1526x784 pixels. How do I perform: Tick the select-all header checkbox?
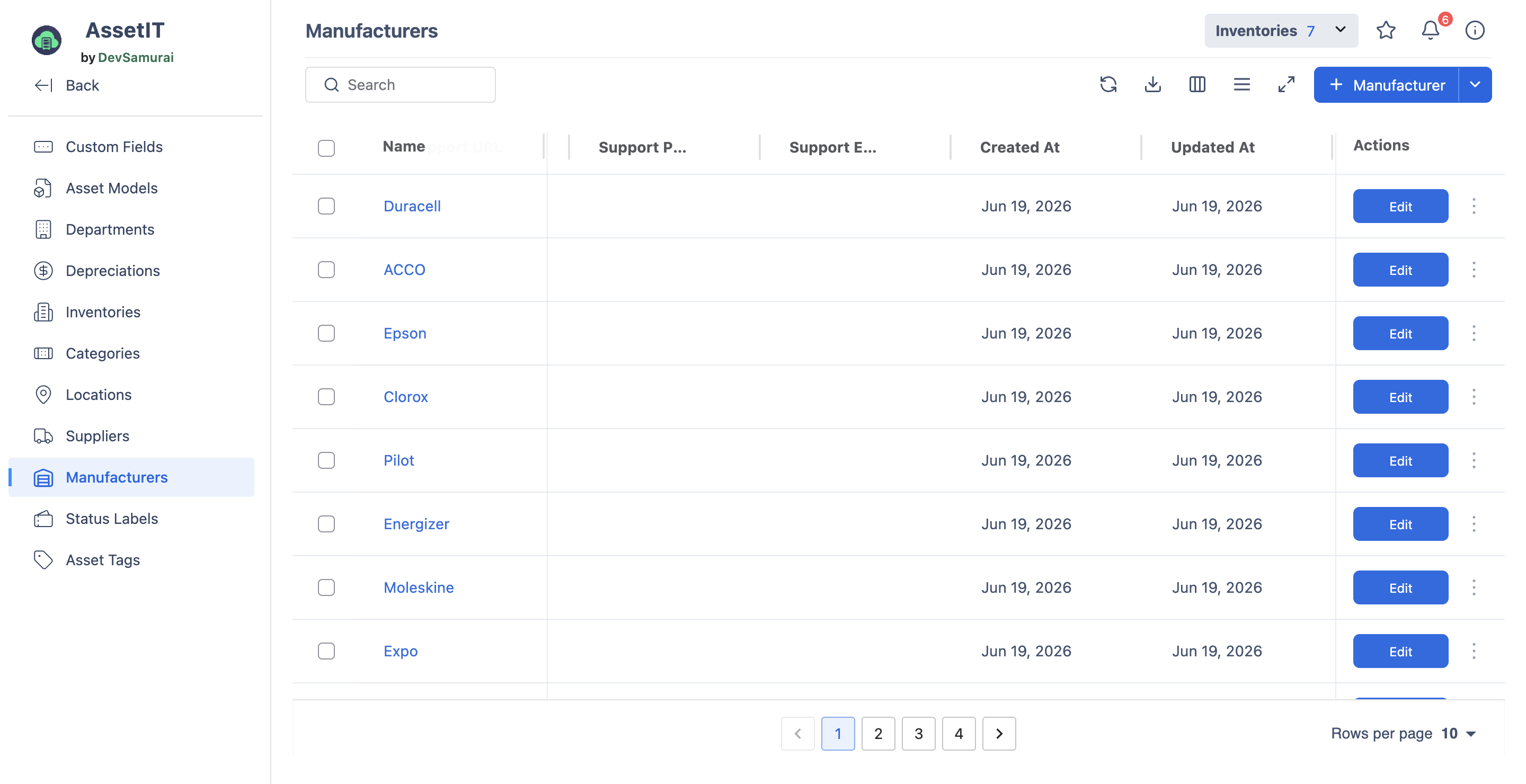(x=326, y=147)
